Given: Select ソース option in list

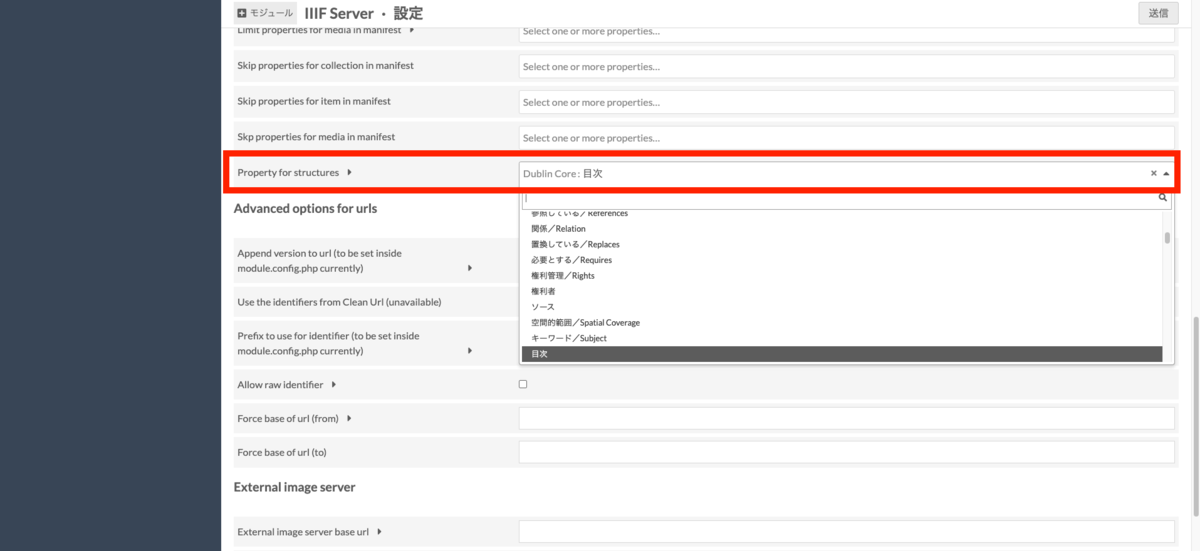Looking at the screenshot, I should [842, 307].
